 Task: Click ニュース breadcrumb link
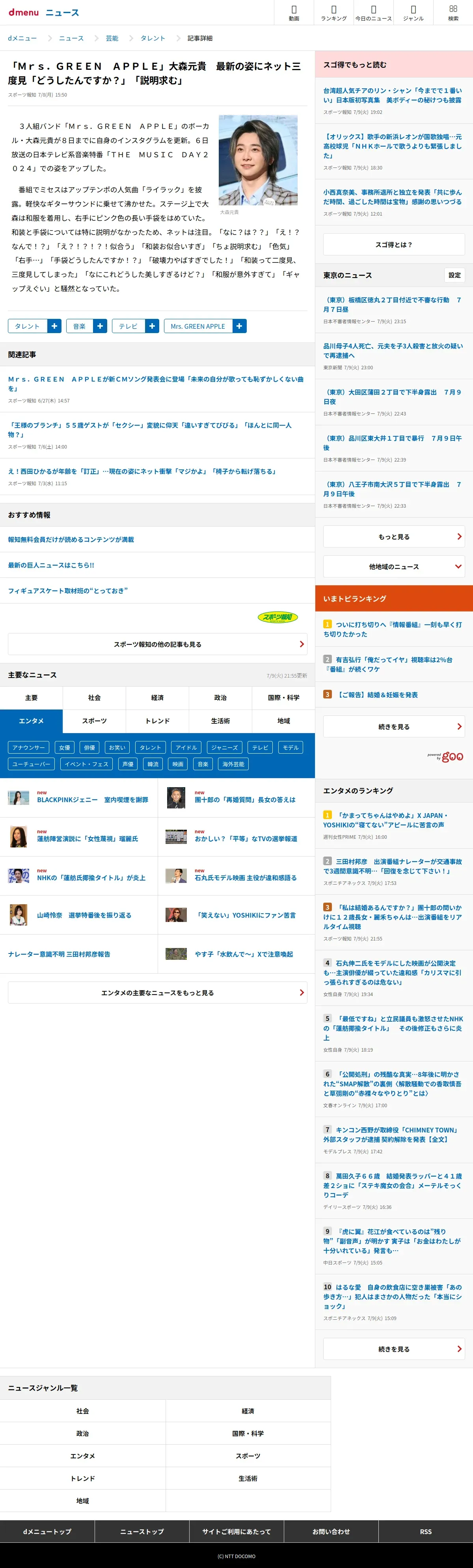71,38
